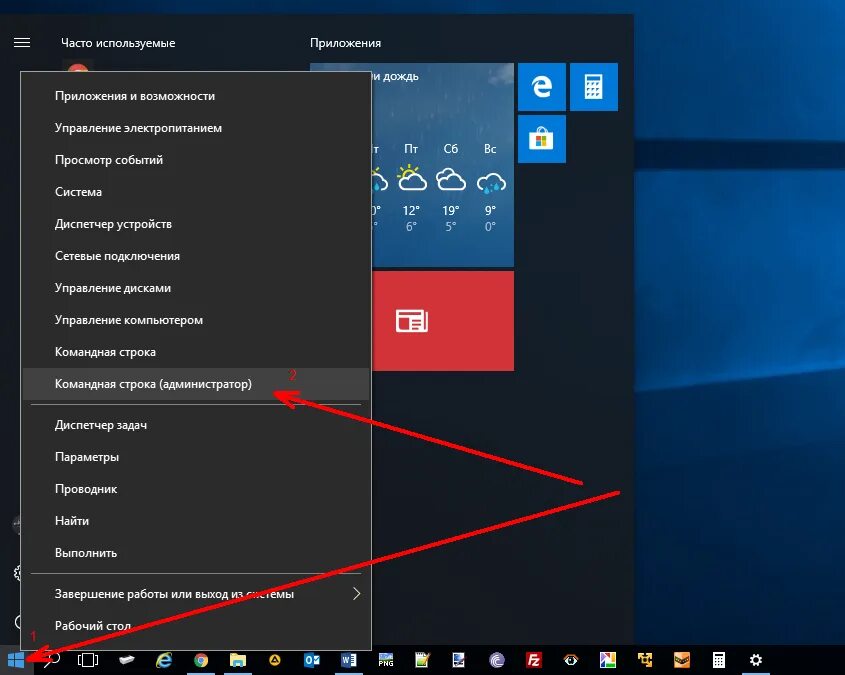Open the orange network diagram app on taskbar
This screenshot has height=675, width=845.
pyautogui.click(x=645, y=659)
